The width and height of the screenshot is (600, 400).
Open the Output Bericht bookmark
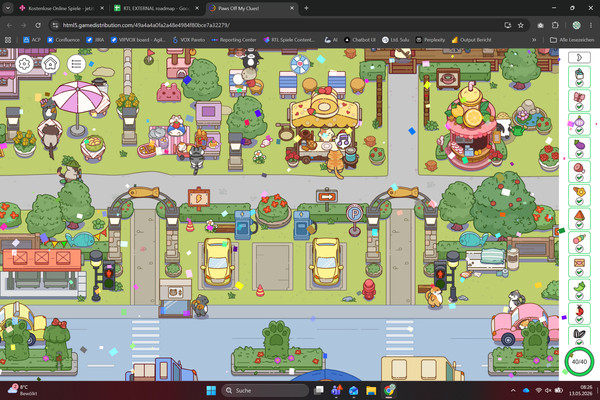(x=471, y=40)
